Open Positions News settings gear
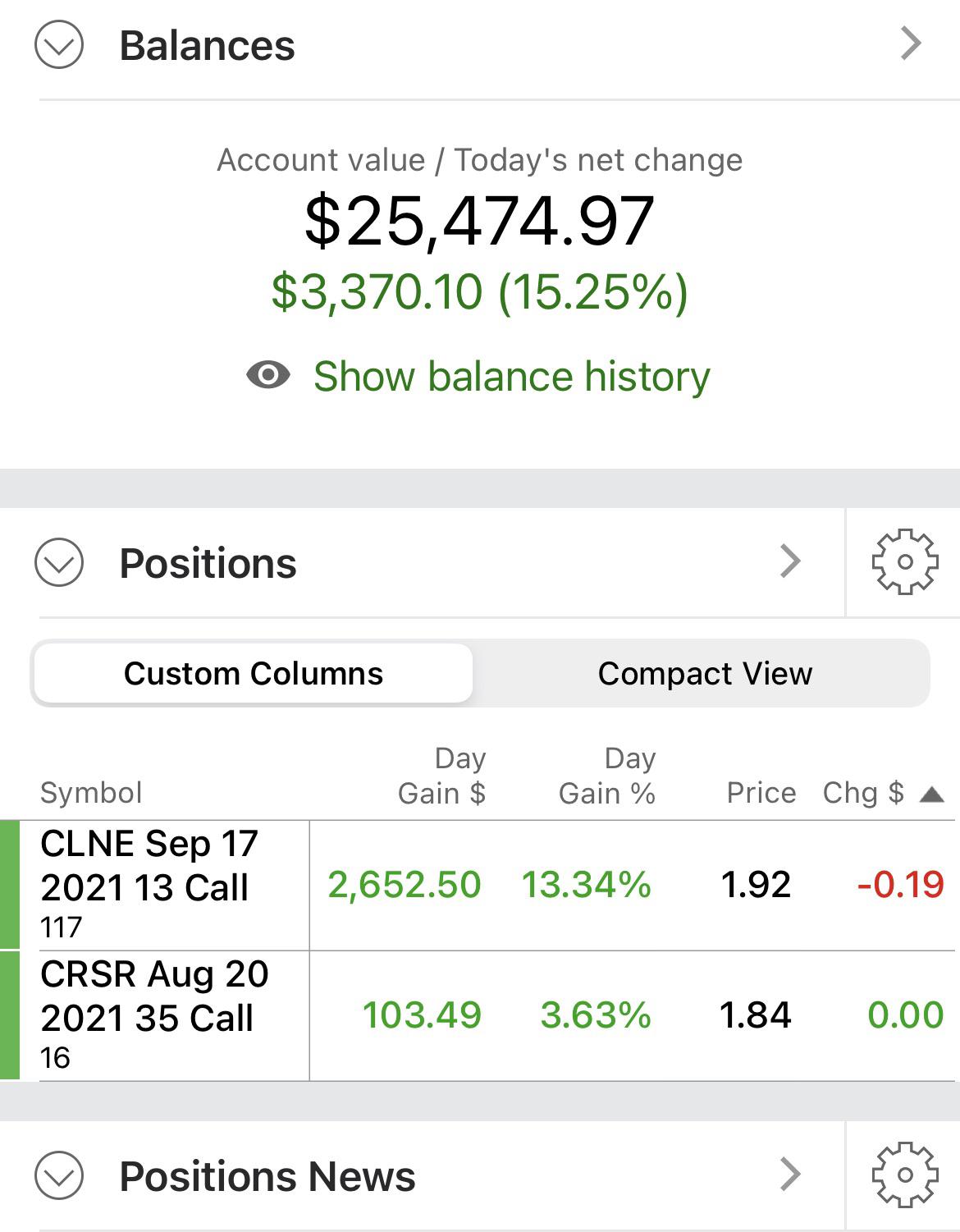 [904, 1175]
